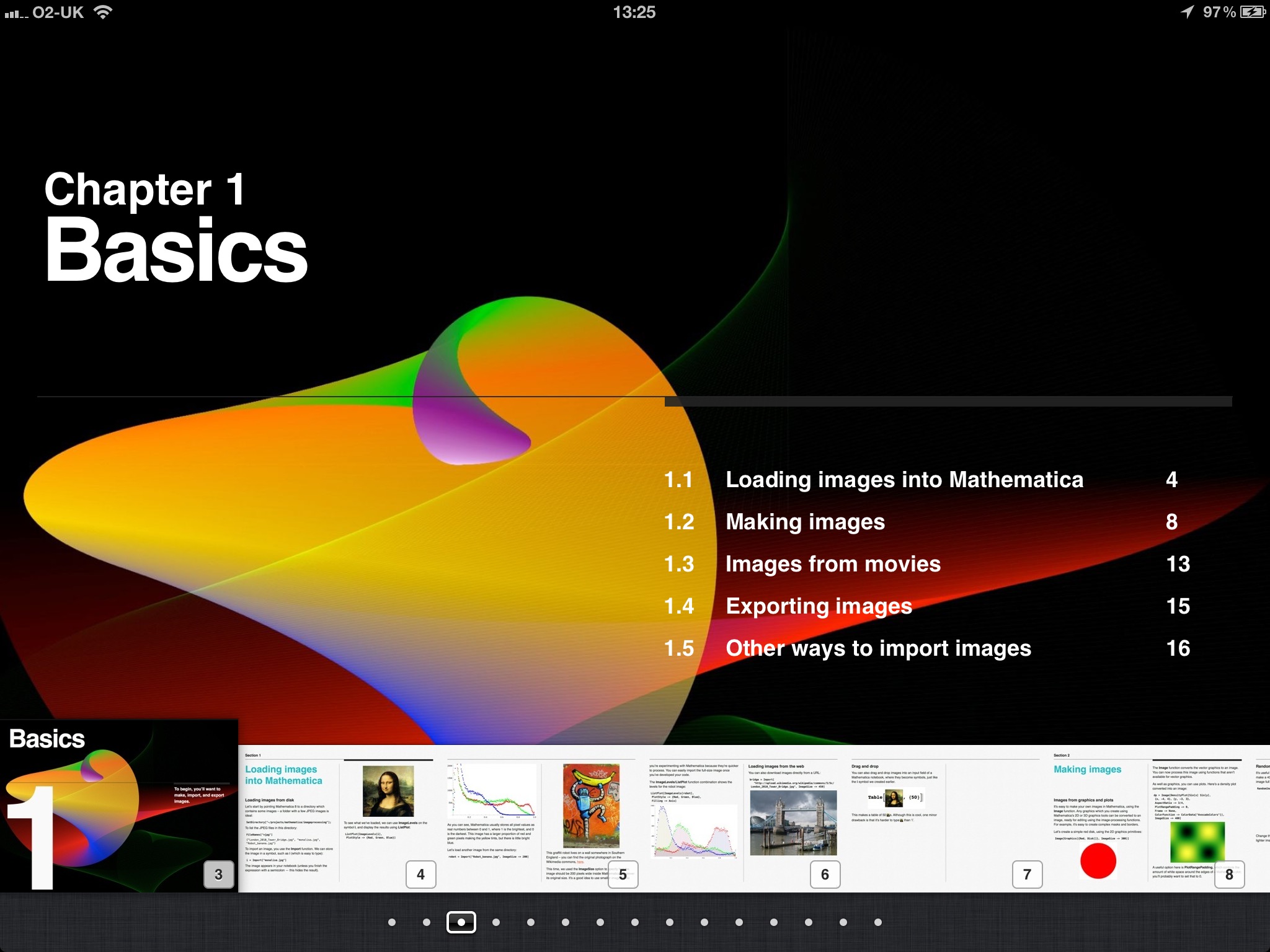Click page number badge 4
Image resolution: width=1270 pixels, height=952 pixels.
click(421, 875)
